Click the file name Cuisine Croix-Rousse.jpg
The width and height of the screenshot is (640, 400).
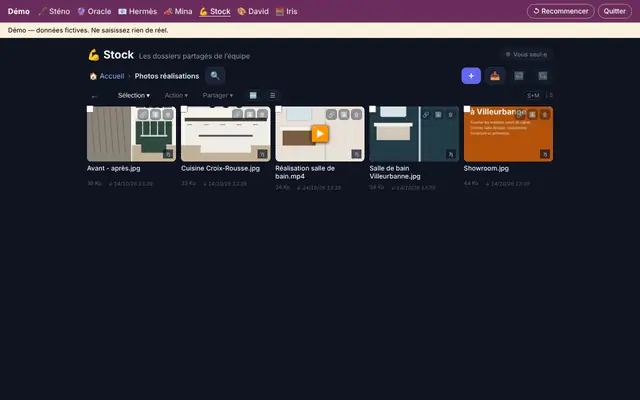pos(220,168)
